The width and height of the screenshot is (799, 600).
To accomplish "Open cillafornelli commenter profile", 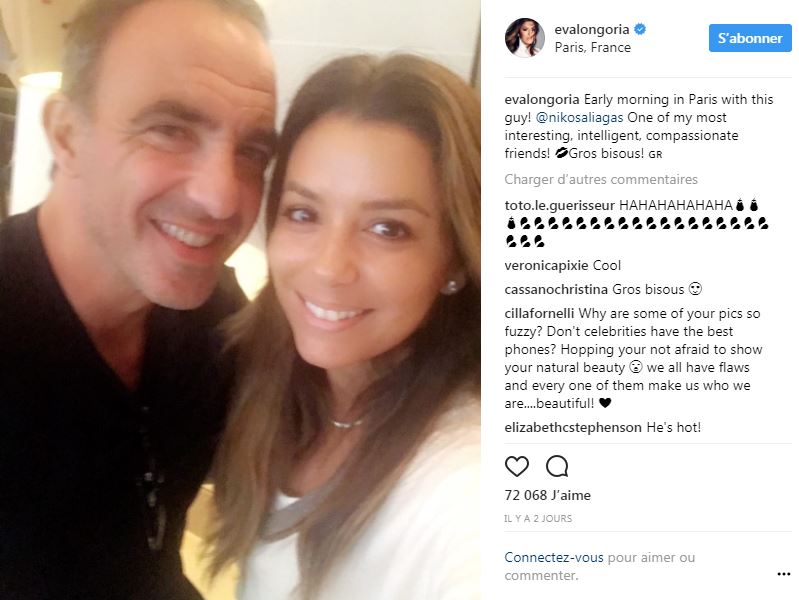I will click(x=539, y=314).
